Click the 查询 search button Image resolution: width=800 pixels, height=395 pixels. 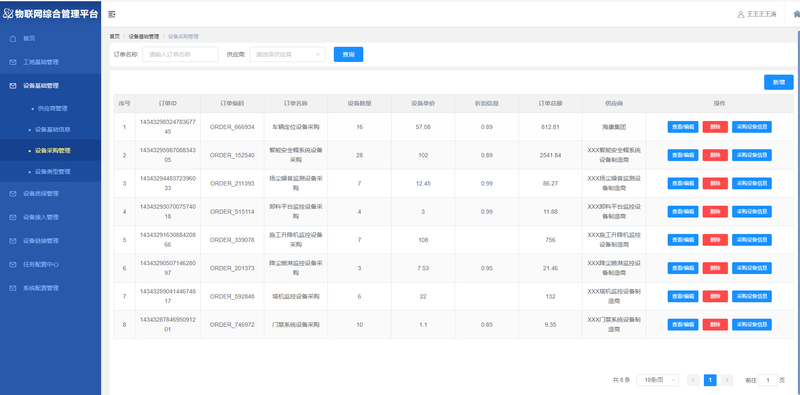pyautogui.click(x=348, y=54)
